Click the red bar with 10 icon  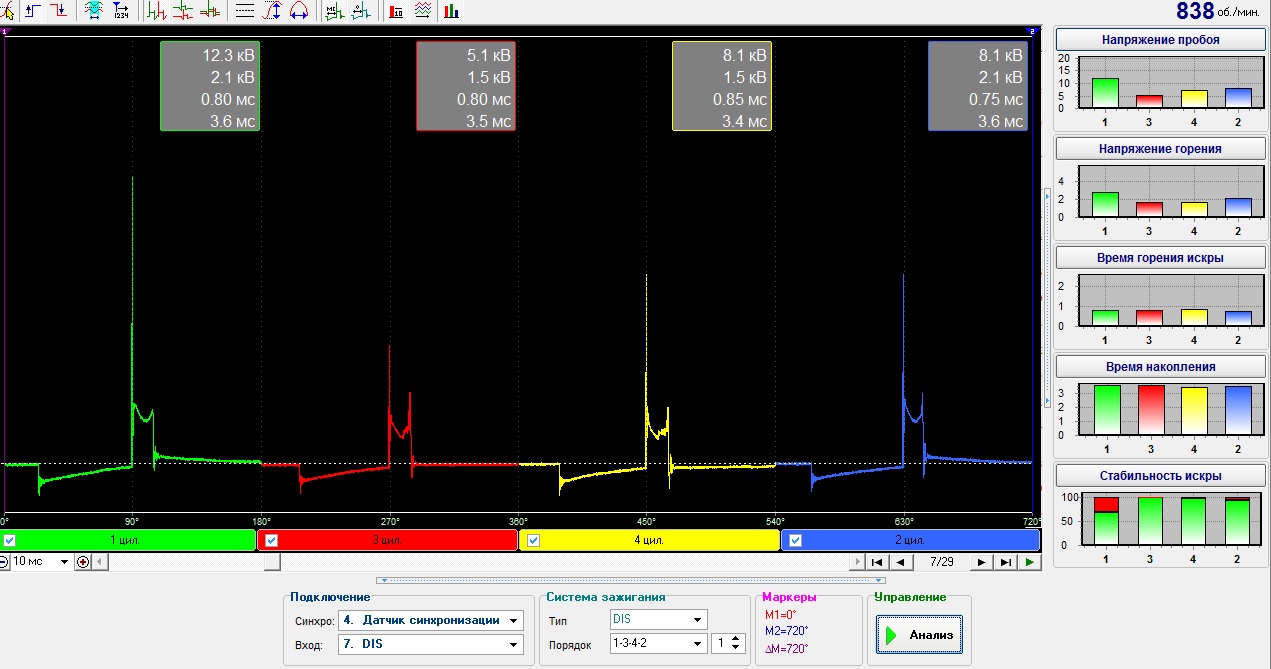coord(396,11)
